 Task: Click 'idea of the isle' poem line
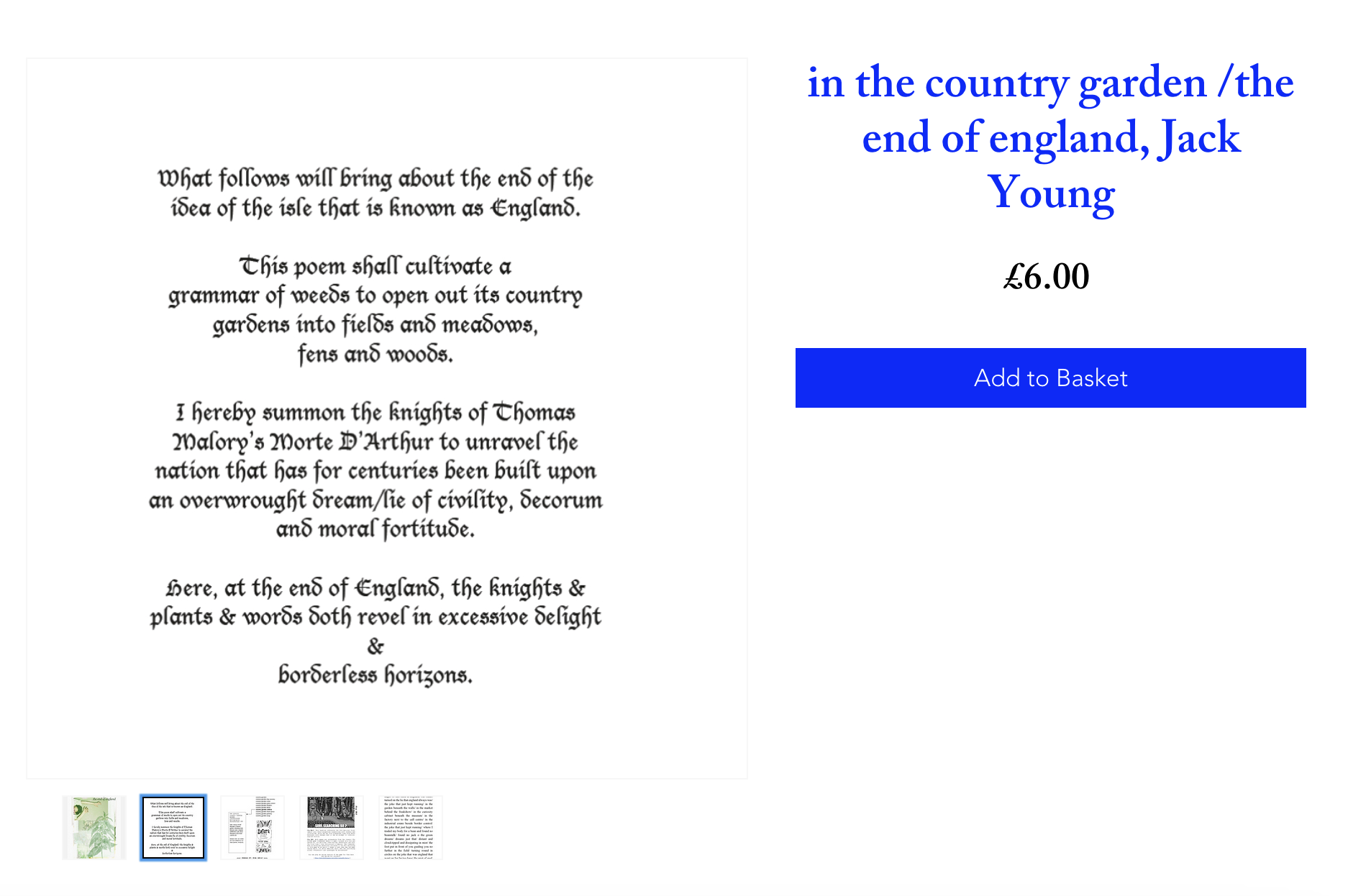click(375, 209)
